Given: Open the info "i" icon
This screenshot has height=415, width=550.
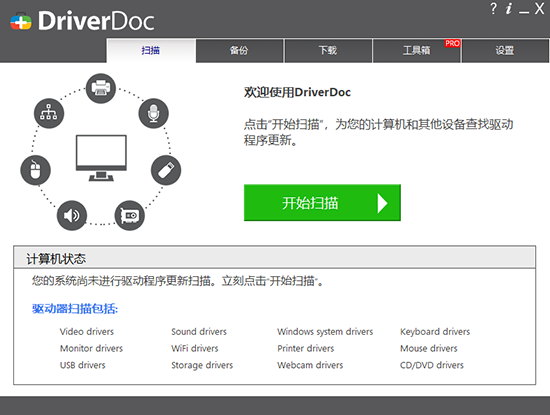Looking at the screenshot, I should tap(508, 8).
